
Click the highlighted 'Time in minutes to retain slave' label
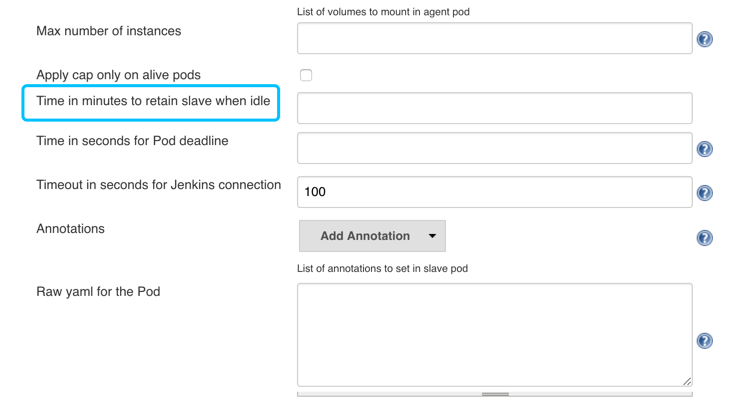click(153, 101)
